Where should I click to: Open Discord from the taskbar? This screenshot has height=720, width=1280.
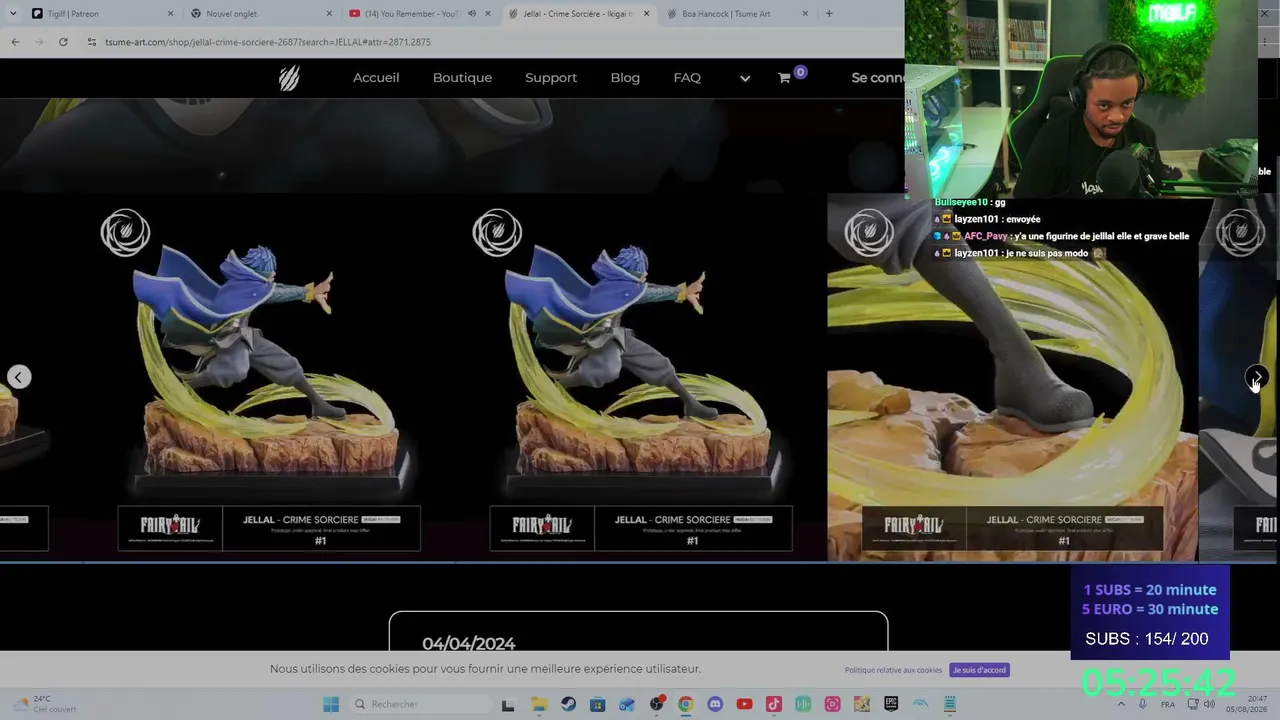715,704
